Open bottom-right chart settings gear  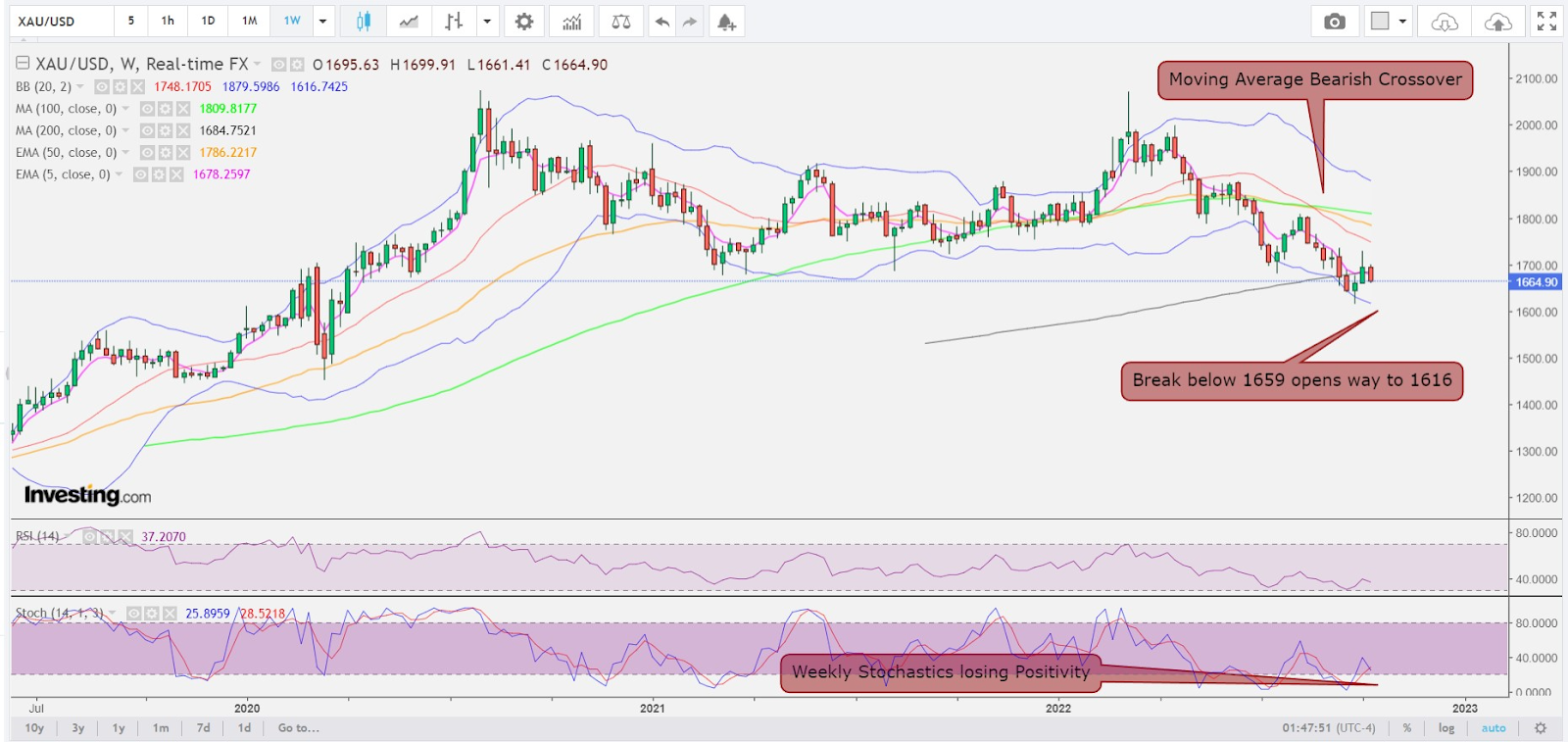(1541, 728)
